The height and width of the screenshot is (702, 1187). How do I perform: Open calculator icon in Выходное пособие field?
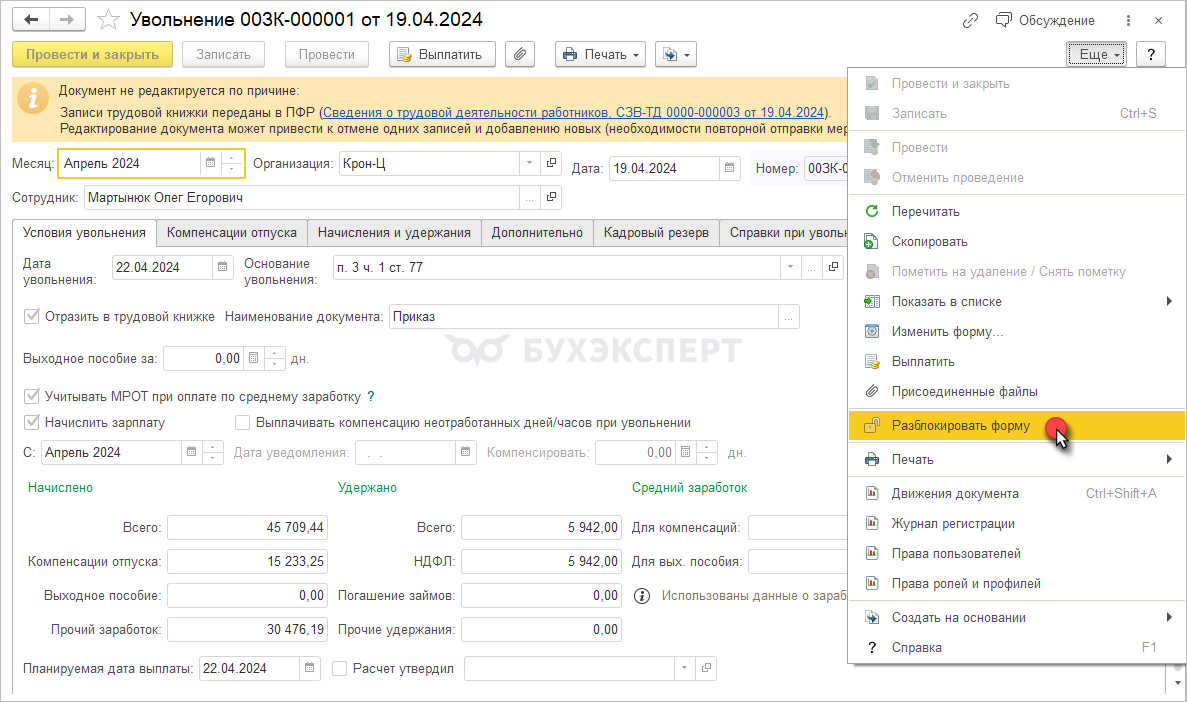[254, 358]
